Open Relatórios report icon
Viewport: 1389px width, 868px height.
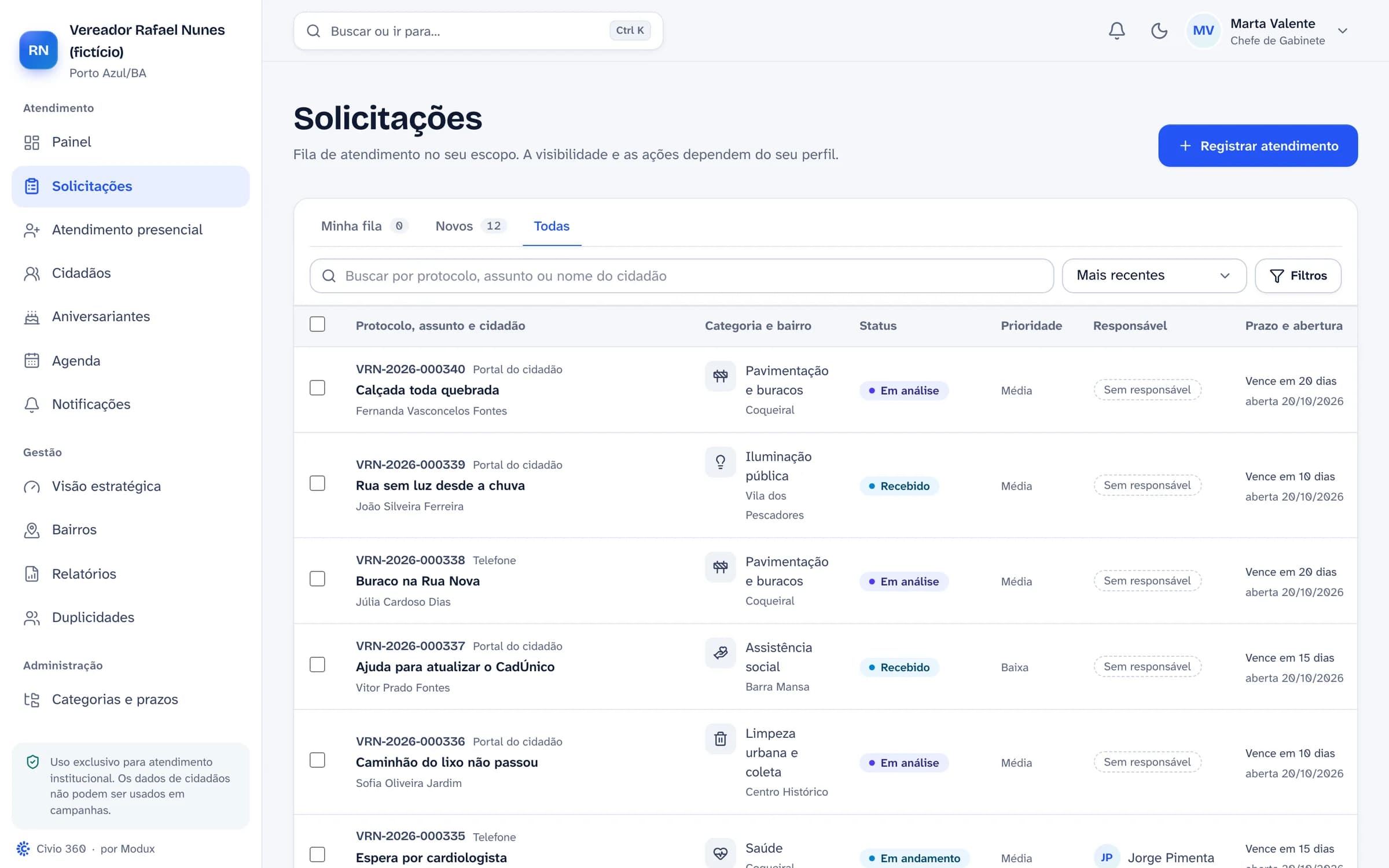pos(32,574)
